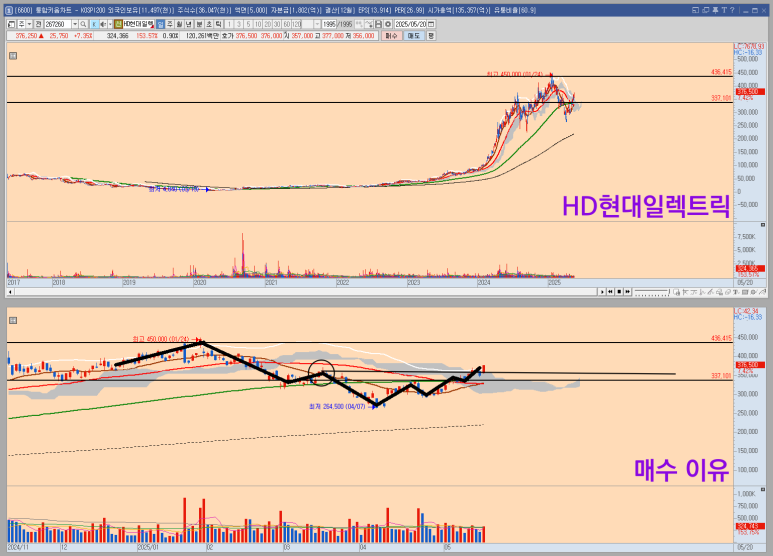The image size is (773, 556).
Task: Click the upper chart zoom slider
Action: [x=652, y=292]
